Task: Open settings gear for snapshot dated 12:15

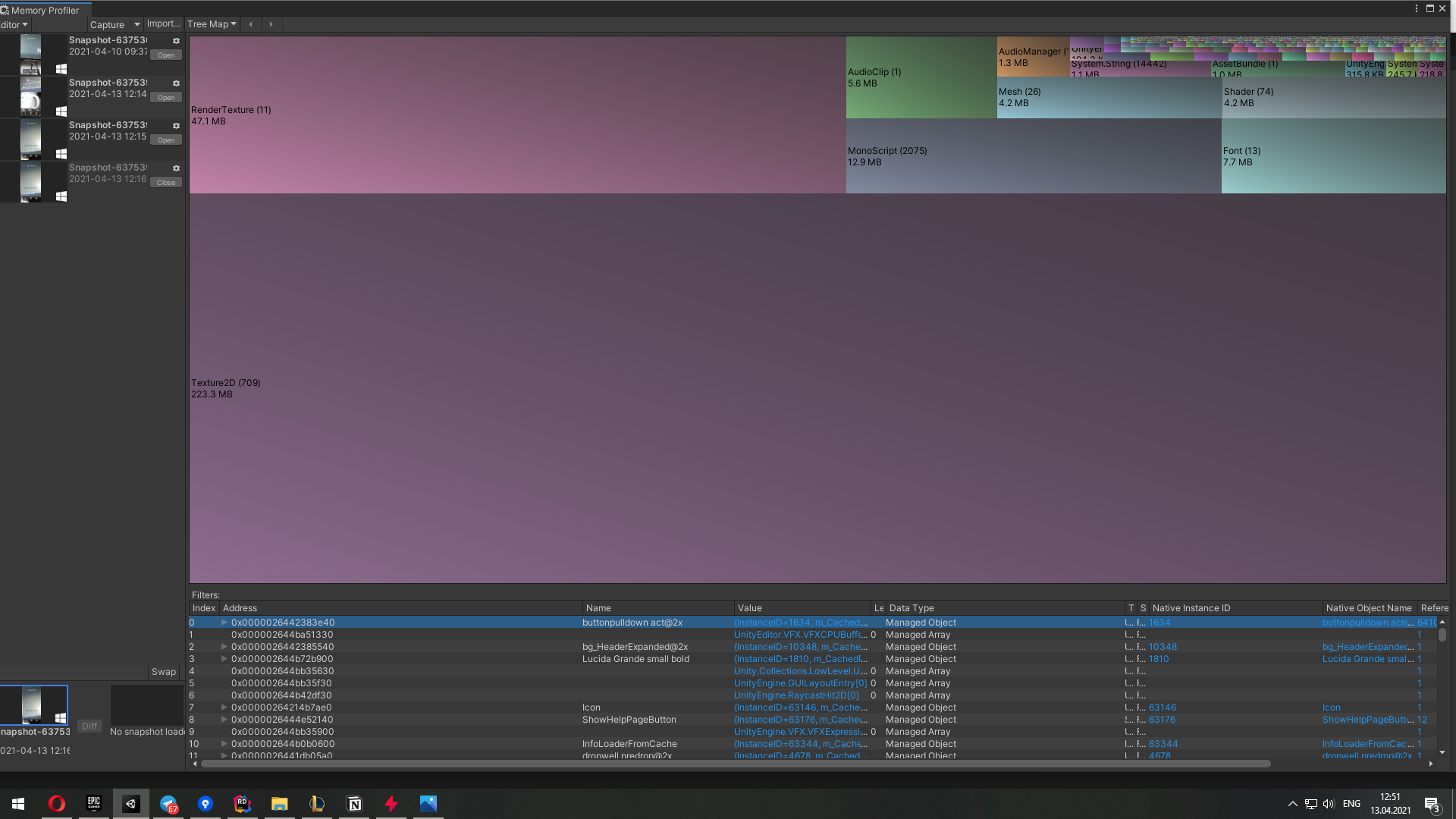Action: [176, 126]
